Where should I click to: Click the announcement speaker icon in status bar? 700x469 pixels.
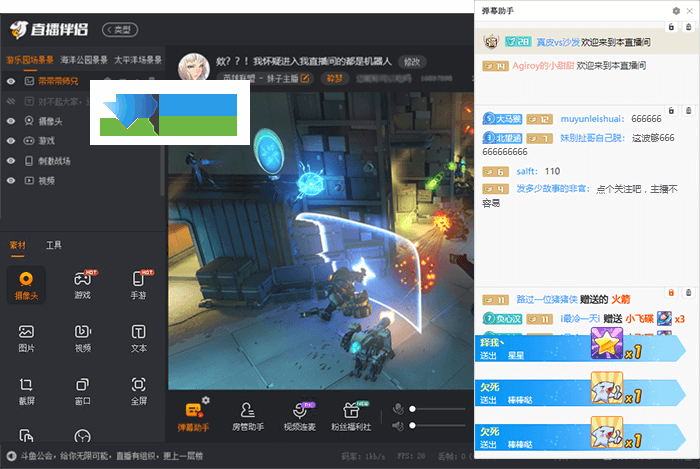11,456
